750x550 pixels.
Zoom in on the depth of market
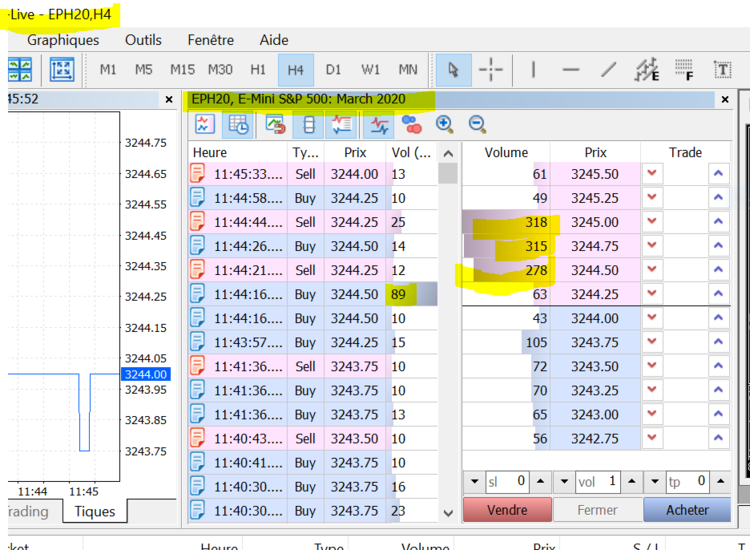(x=445, y=125)
